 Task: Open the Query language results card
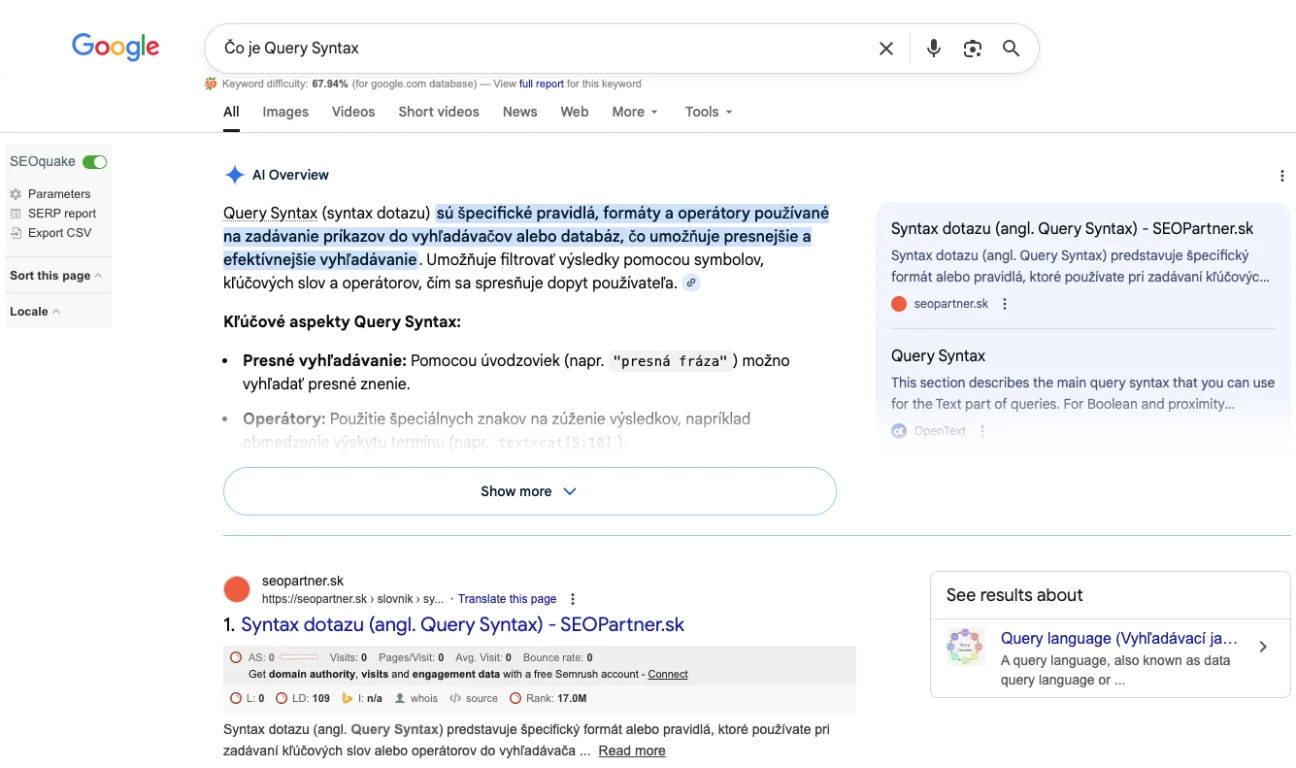click(x=1110, y=658)
